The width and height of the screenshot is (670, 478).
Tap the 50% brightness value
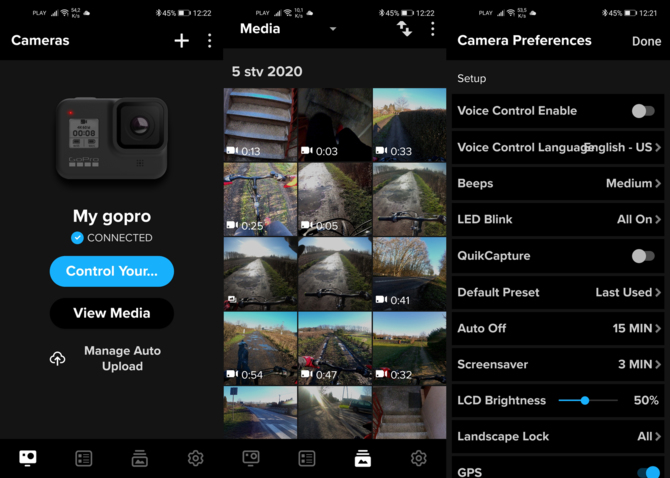tap(646, 400)
